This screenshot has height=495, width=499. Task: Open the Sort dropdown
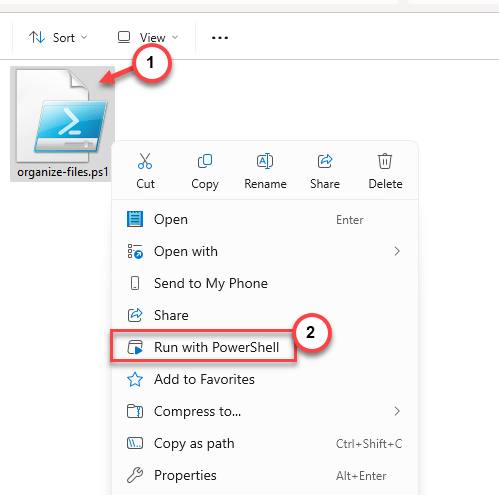[58, 37]
